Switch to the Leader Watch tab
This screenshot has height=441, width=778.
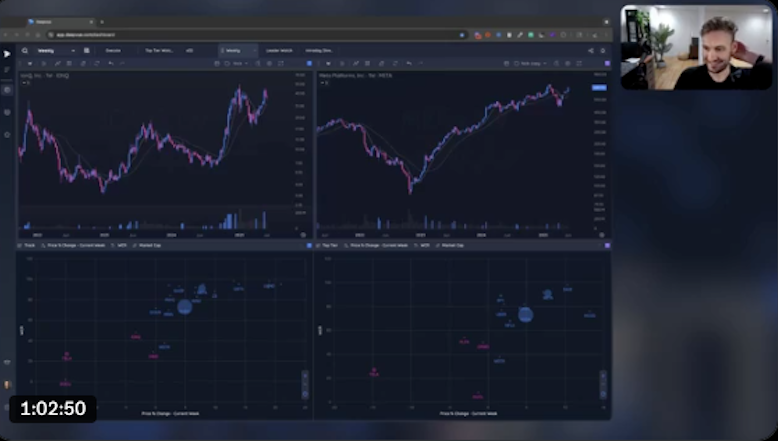point(281,50)
